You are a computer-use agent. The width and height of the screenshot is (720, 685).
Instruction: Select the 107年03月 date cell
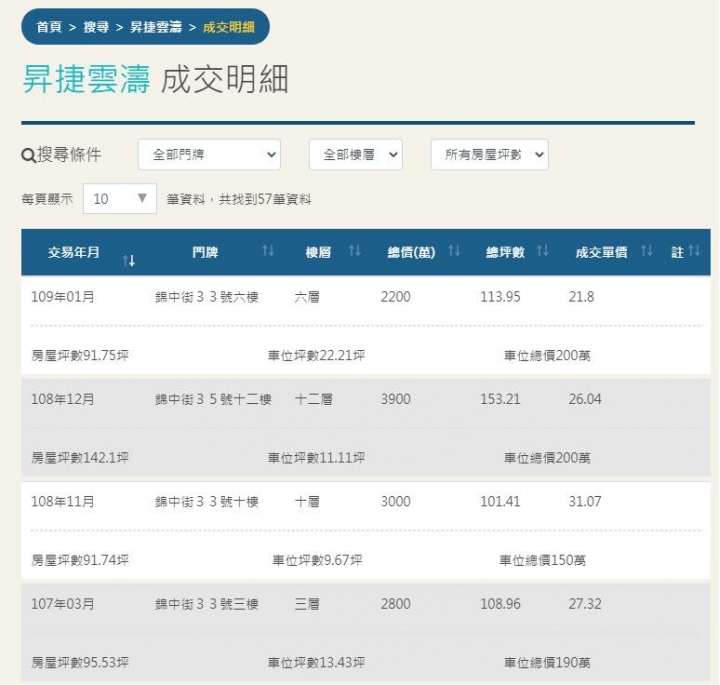click(x=63, y=604)
